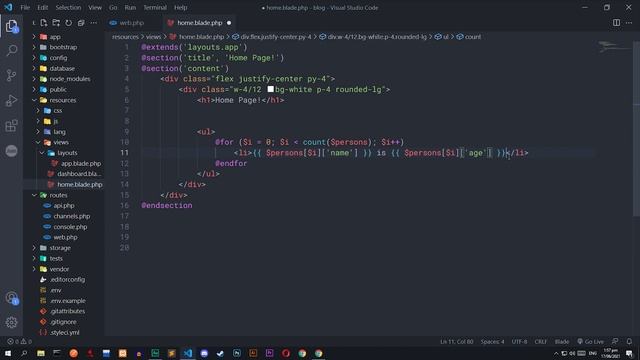Click Go Live in the status bar

590,342
